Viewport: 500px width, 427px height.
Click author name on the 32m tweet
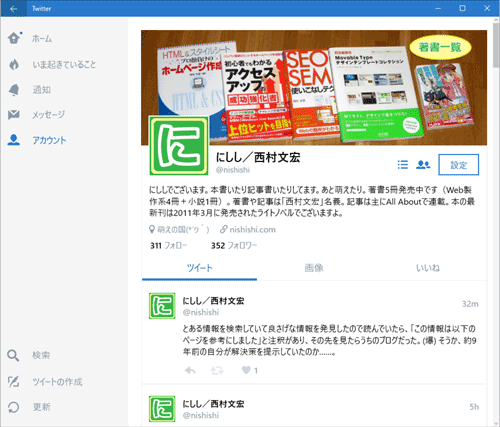213,301
